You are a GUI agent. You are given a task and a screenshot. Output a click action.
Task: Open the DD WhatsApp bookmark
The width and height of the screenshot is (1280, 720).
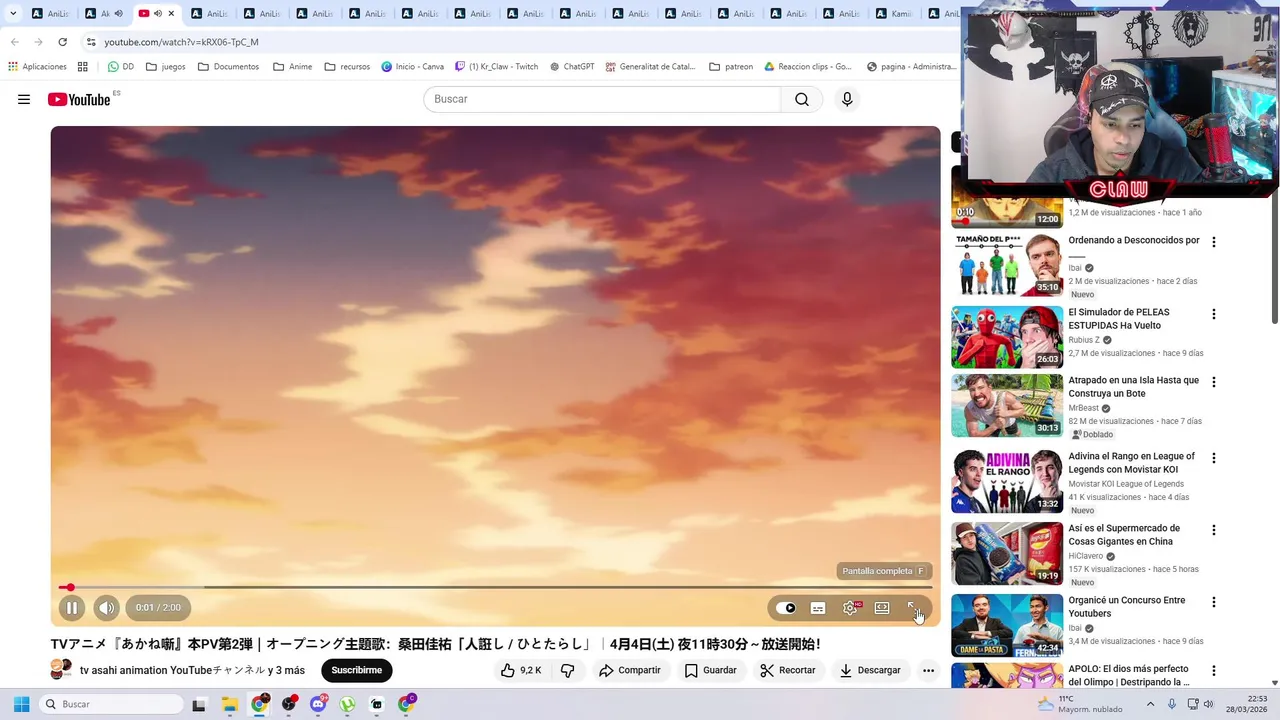click(121, 67)
